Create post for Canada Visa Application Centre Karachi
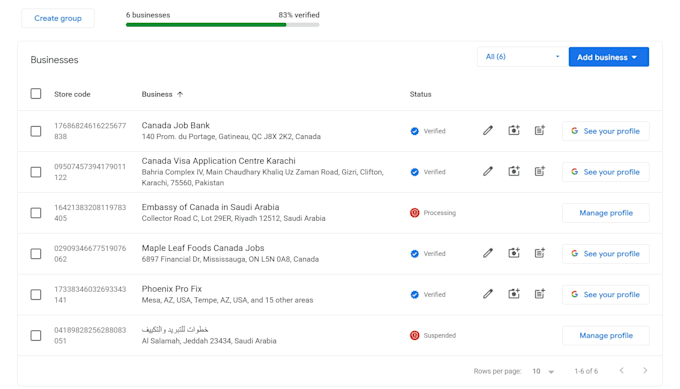 coord(539,171)
